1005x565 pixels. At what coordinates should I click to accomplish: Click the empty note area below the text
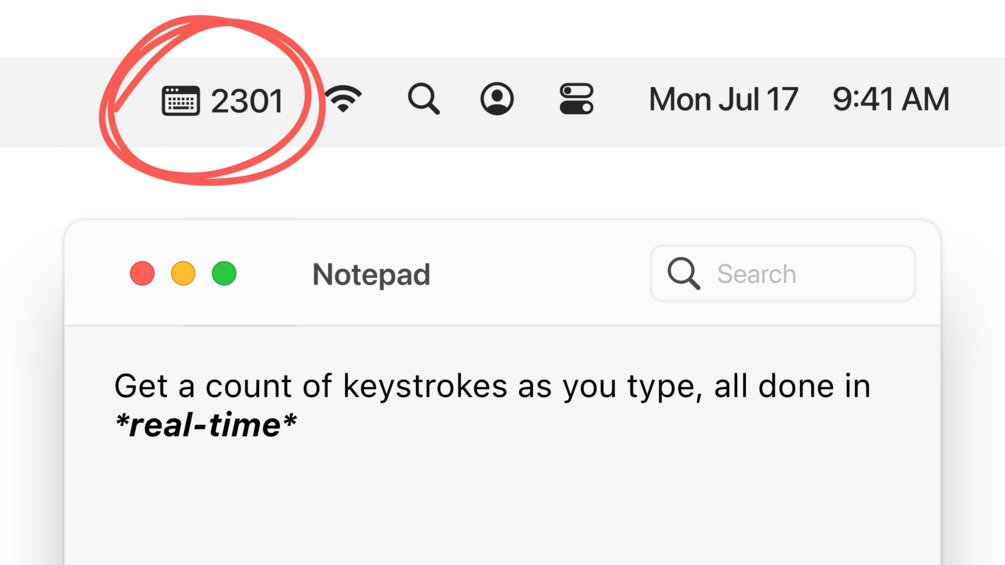click(500, 500)
